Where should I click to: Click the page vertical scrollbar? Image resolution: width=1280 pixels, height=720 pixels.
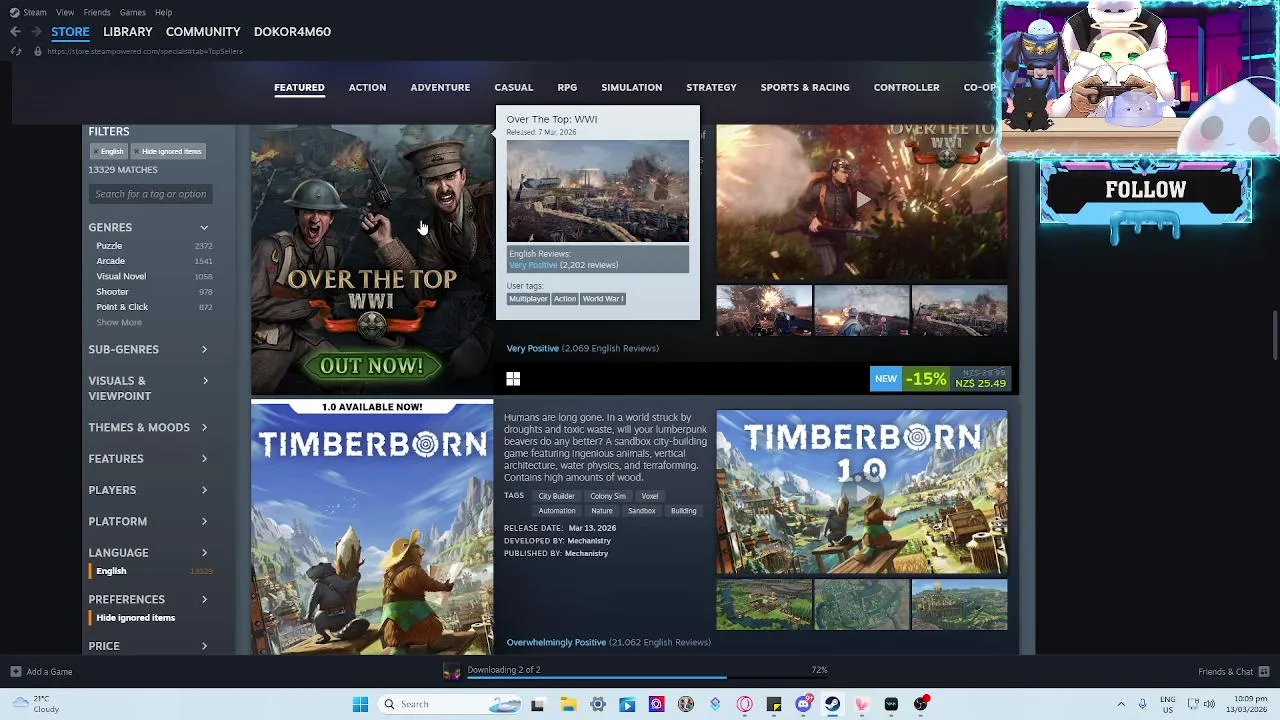pos(1275,335)
